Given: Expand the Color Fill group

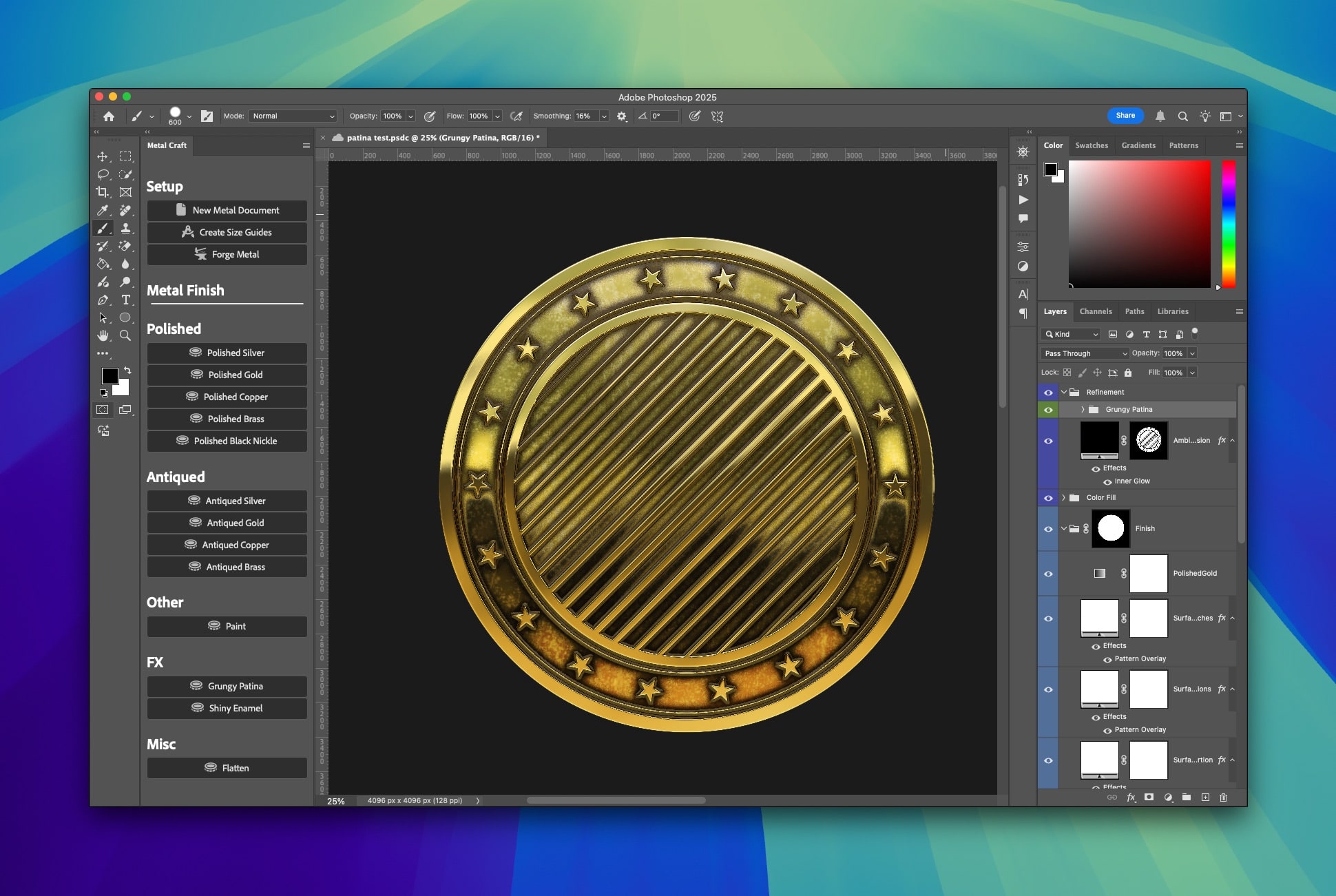Looking at the screenshot, I should (1063, 498).
